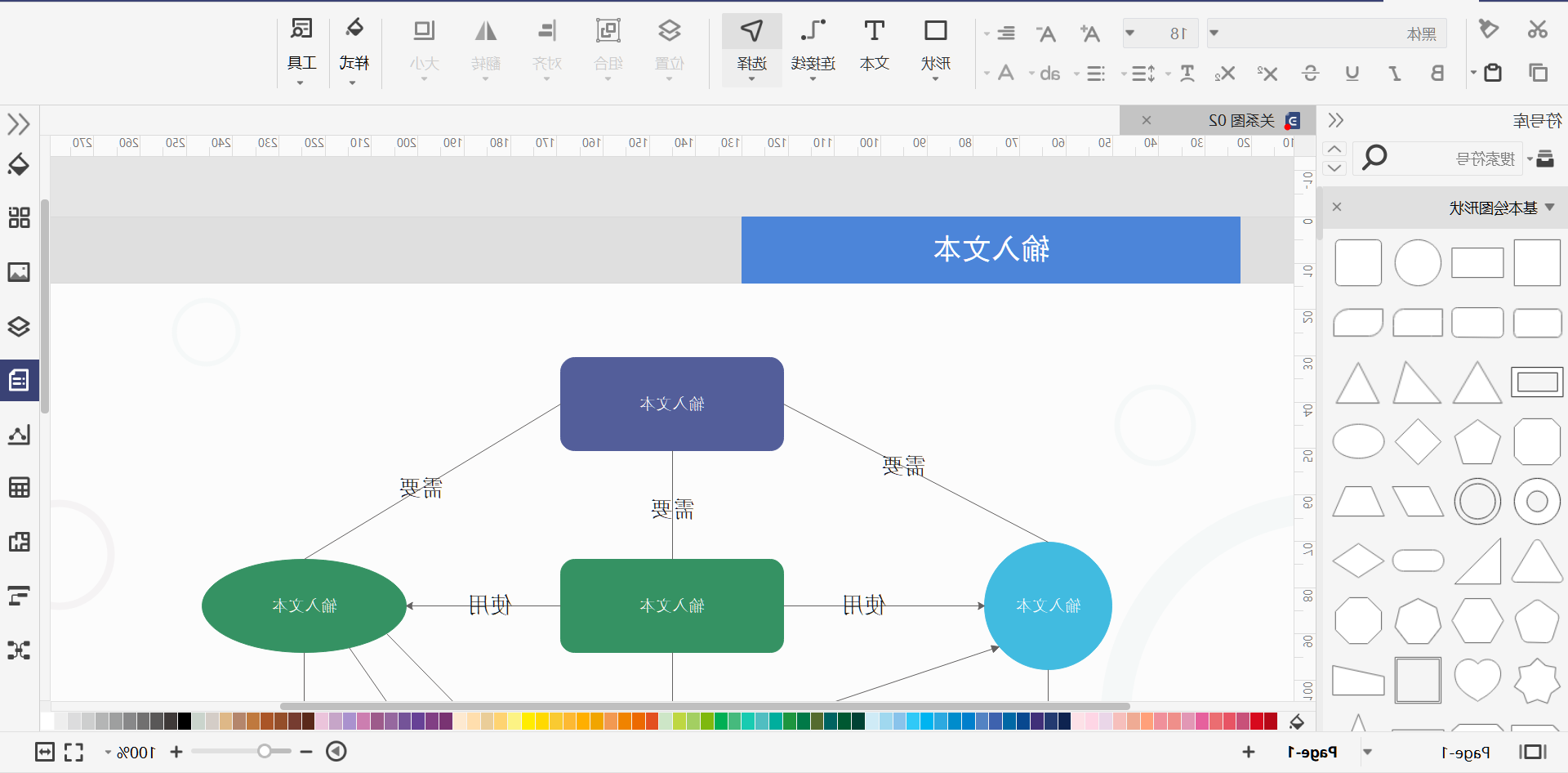Open the page settings document icon
The height and width of the screenshot is (773, 1568).
tap(19, 380)
